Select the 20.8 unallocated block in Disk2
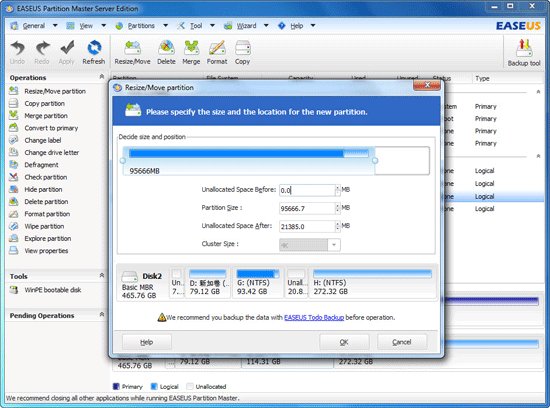Screen dimensions: 550x408 296,283
